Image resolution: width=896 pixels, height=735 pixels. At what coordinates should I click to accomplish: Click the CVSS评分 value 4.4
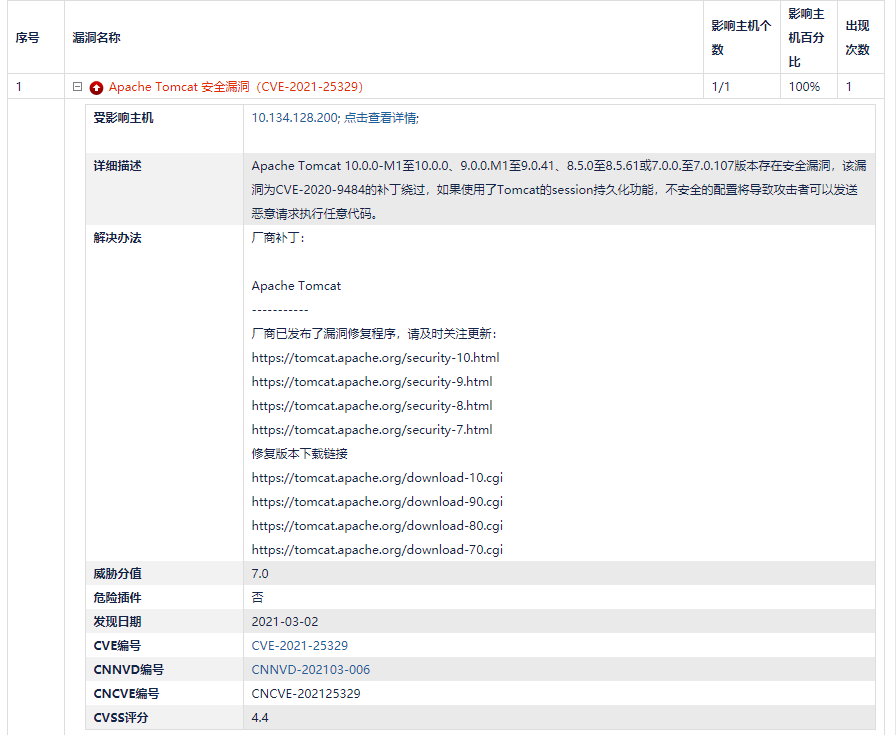point(260,718)
